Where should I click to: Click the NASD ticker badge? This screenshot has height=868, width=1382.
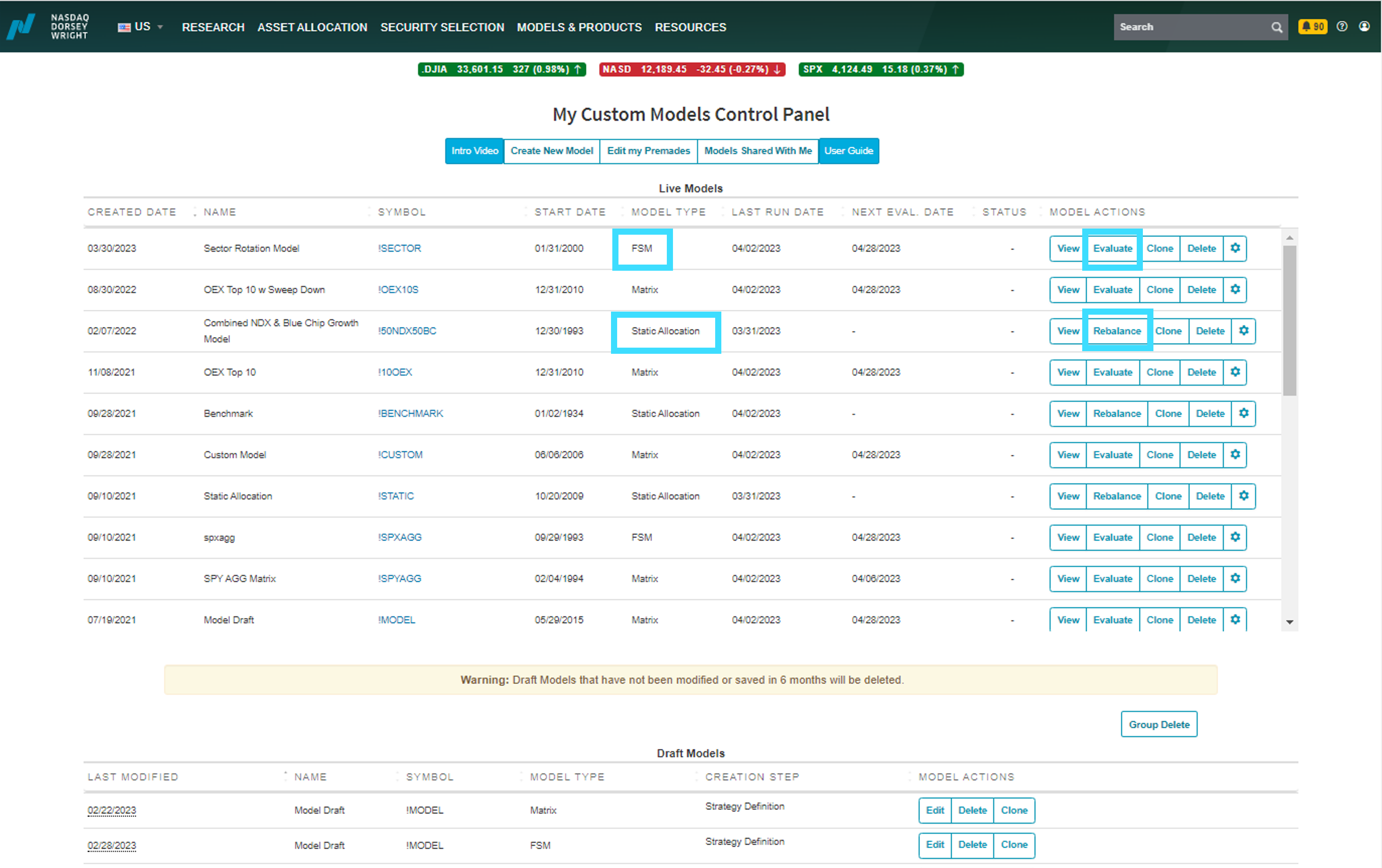coord(691,69)
